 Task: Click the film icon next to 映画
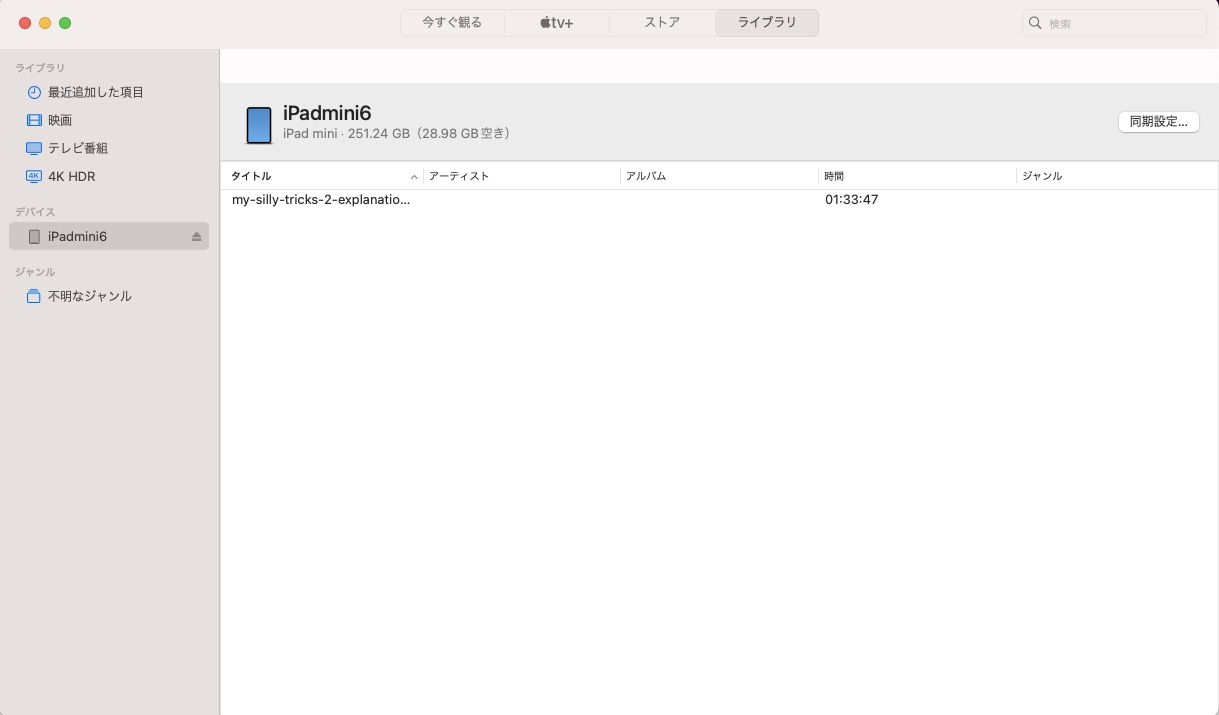tap(34, 120)
